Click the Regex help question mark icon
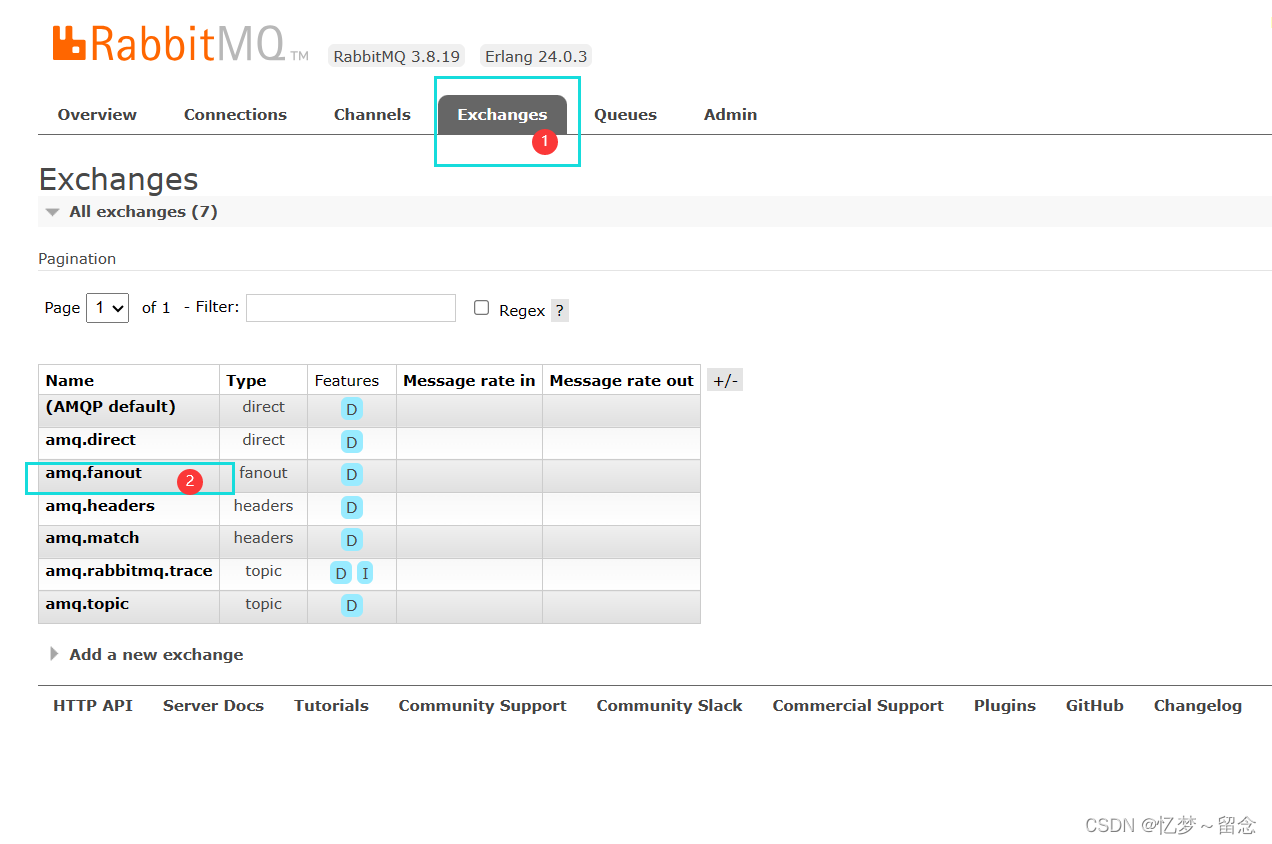Screen dimensions: 1272x844 (x=559, y=310)
